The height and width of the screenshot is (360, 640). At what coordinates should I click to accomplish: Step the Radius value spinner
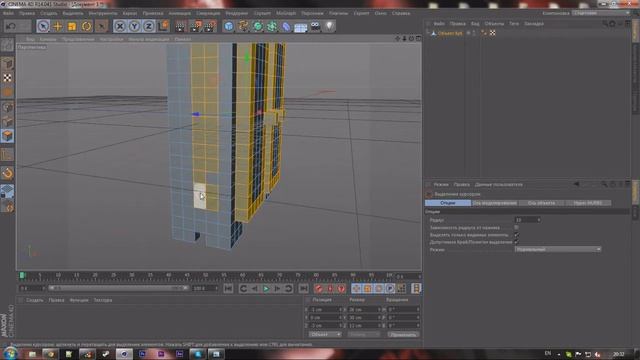(539, 220)
